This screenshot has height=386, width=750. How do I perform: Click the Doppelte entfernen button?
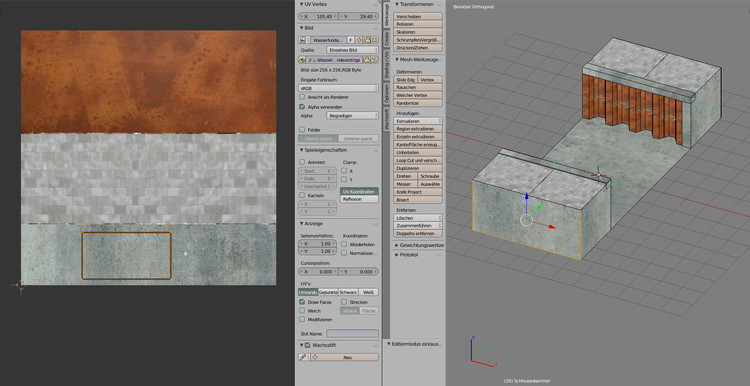pyautogui.click(x=418, y=233)
